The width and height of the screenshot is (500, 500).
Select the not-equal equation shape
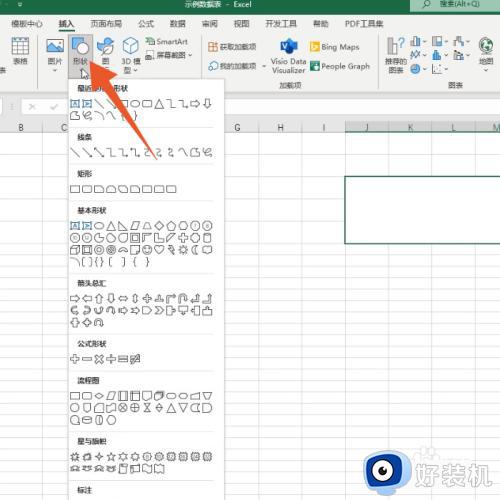135,359
